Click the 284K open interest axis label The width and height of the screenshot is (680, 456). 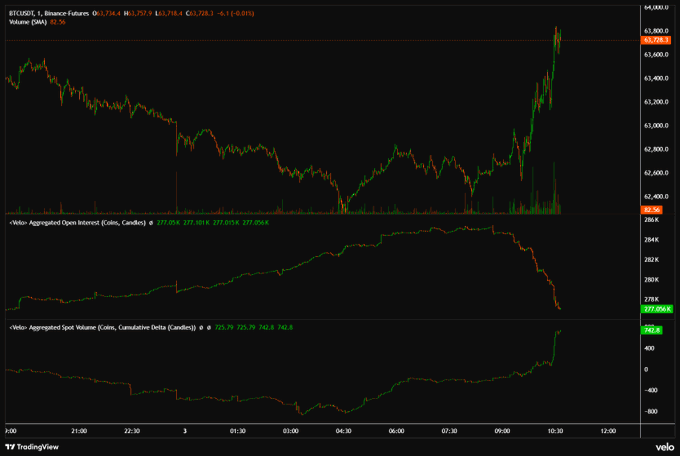pyautogui.click(x=651, y=240)
